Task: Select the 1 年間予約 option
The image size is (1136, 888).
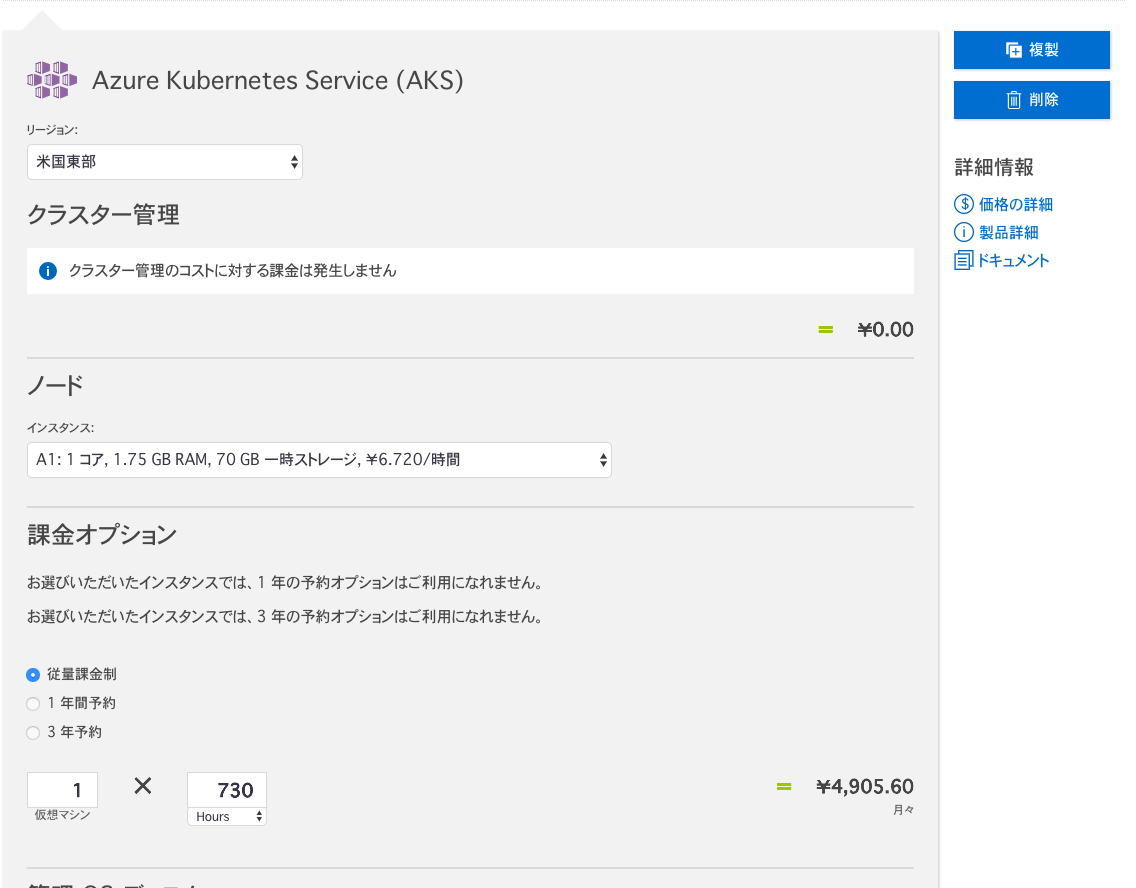Action: 32,703
